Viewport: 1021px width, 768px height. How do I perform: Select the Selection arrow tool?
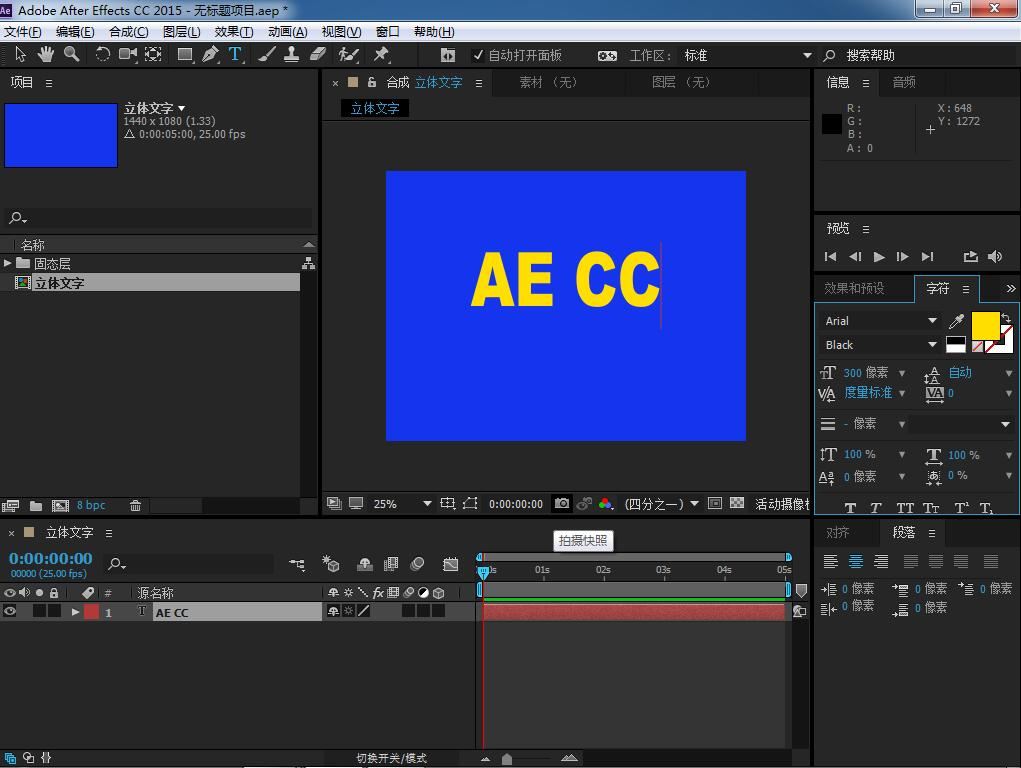(x=20, y=55)
